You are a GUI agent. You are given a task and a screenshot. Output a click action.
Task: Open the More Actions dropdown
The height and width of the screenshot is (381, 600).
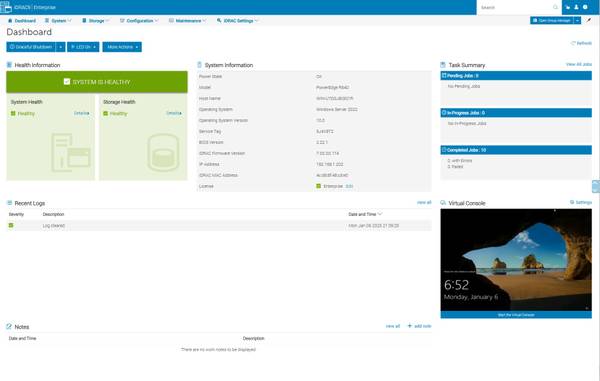[x=122, y=47]
